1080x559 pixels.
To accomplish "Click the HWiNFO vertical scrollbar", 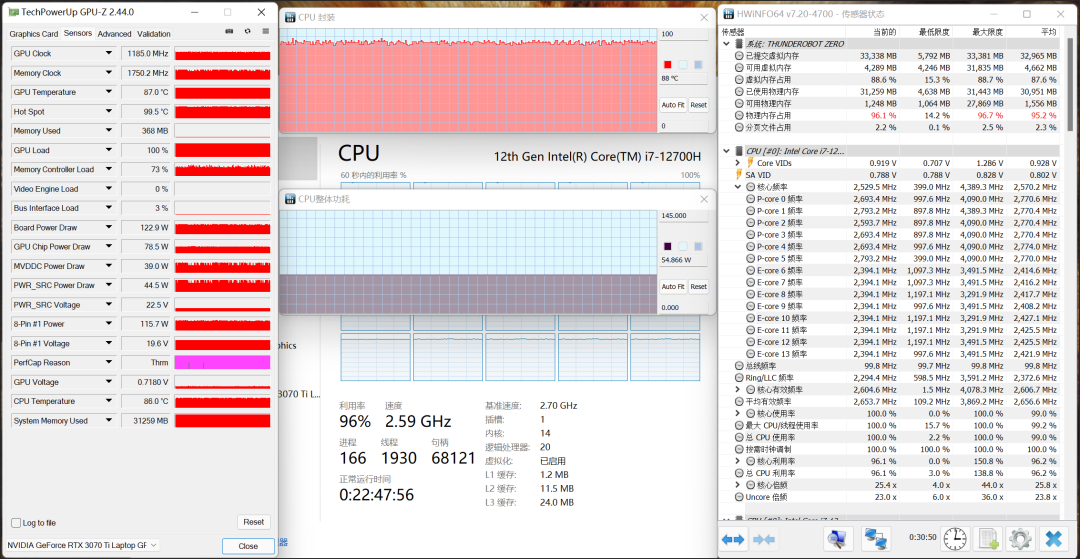I will coord(1070,83).
